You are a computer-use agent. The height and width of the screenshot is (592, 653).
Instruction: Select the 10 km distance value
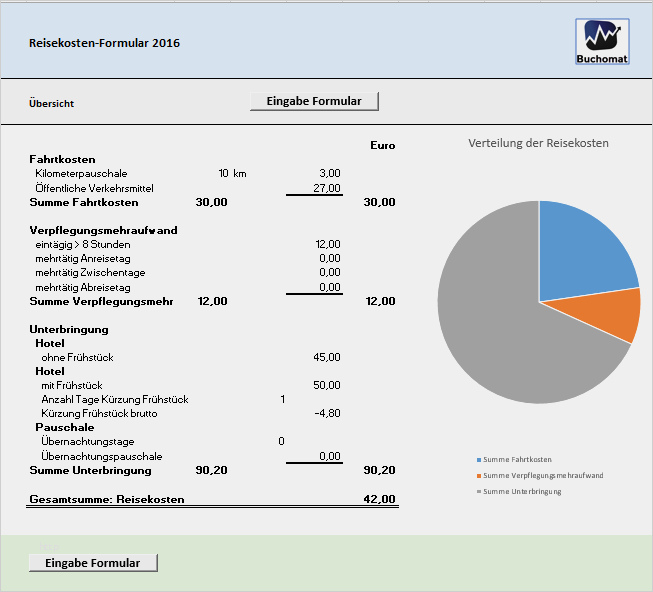pos(232,173)
